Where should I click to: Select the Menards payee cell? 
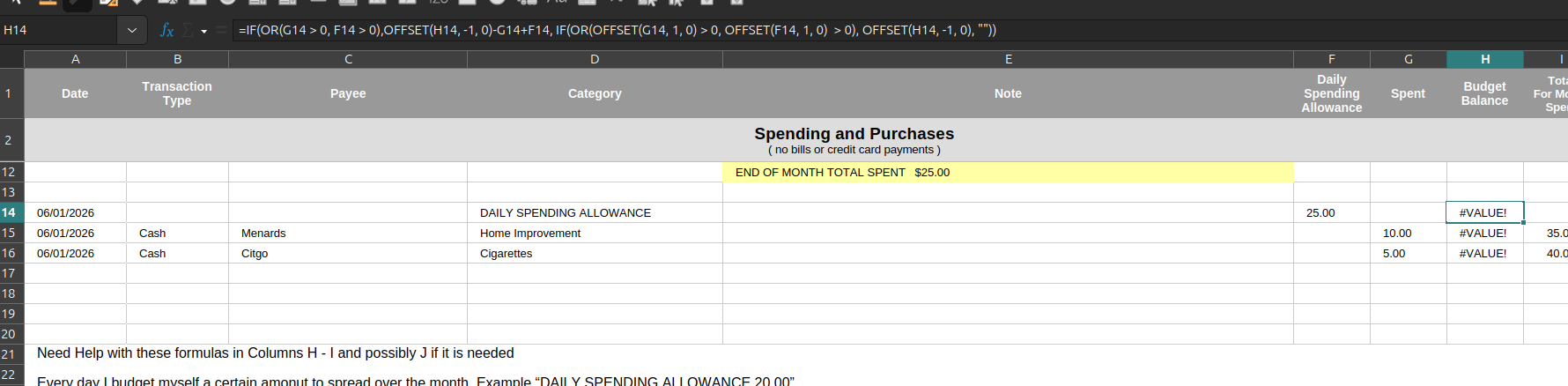click(x=348, y=233)
